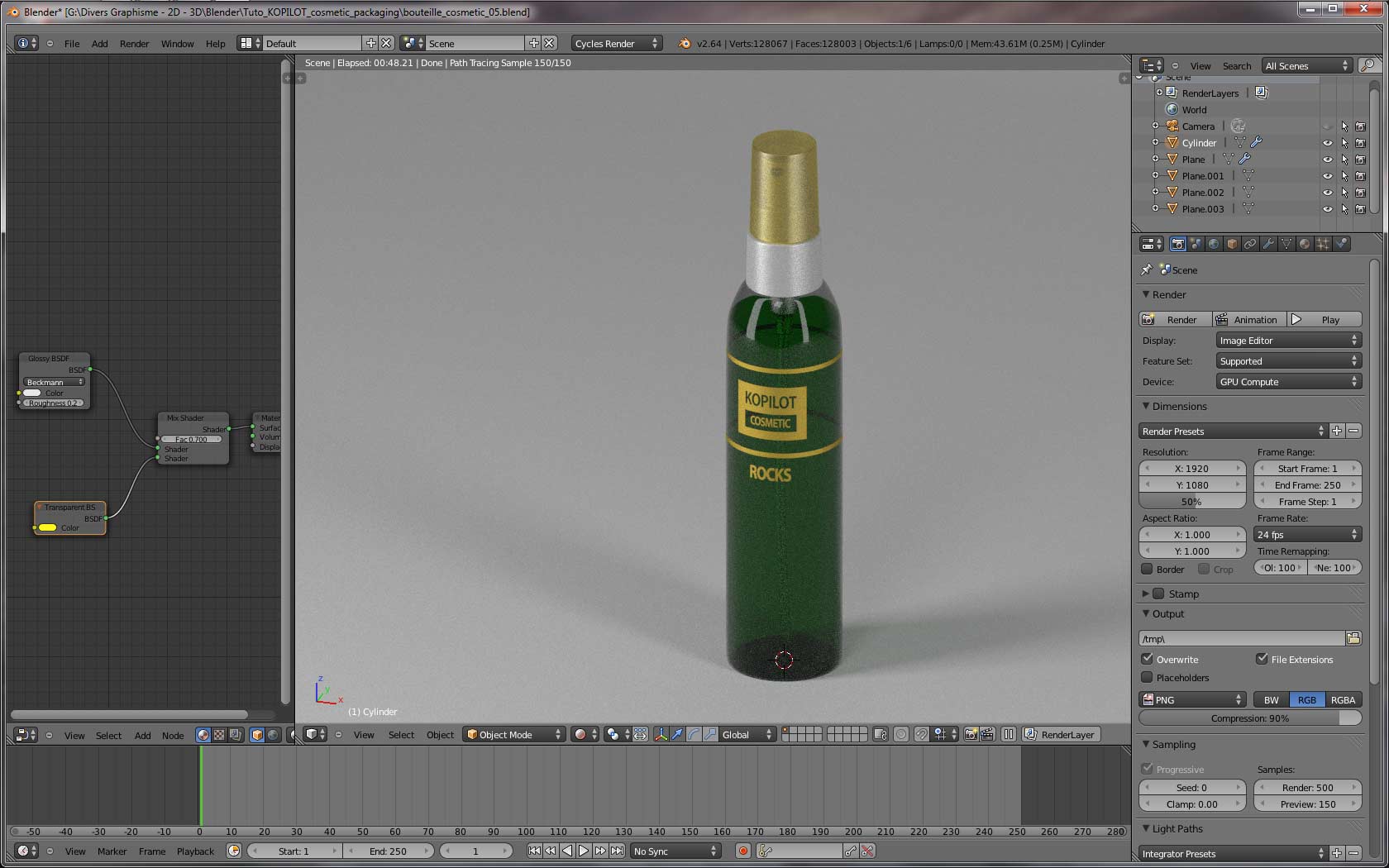1389x868 pixels.
Task: Click the outliner search magnifier icon
Action: pyautogui.click(x=1369, y=65)
